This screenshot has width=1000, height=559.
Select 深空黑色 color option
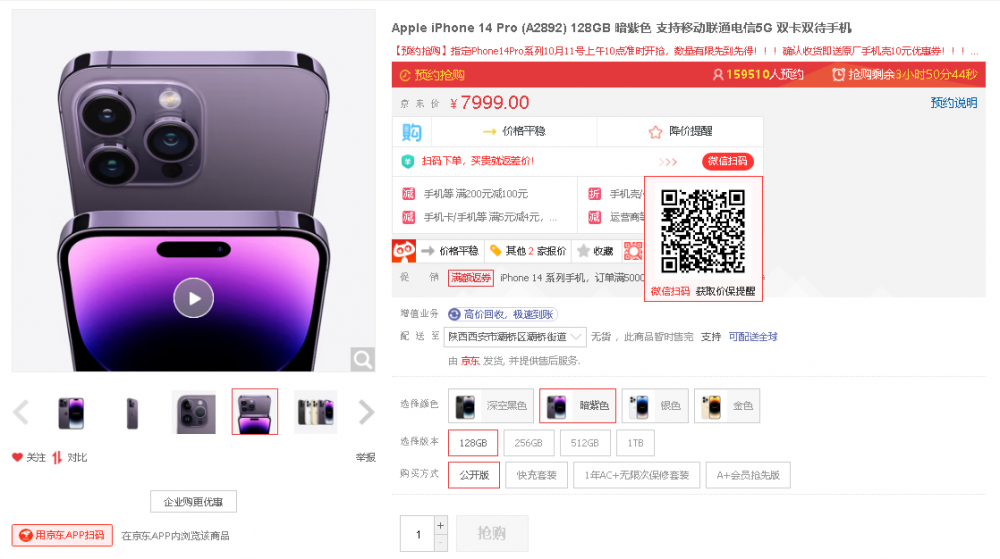[x=490, y=405]
